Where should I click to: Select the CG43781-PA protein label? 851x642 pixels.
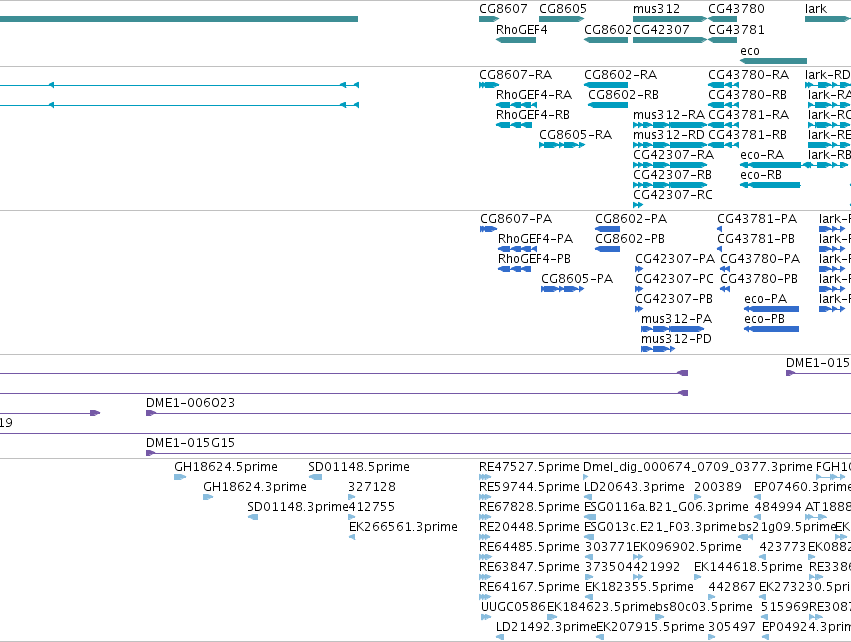757,219
